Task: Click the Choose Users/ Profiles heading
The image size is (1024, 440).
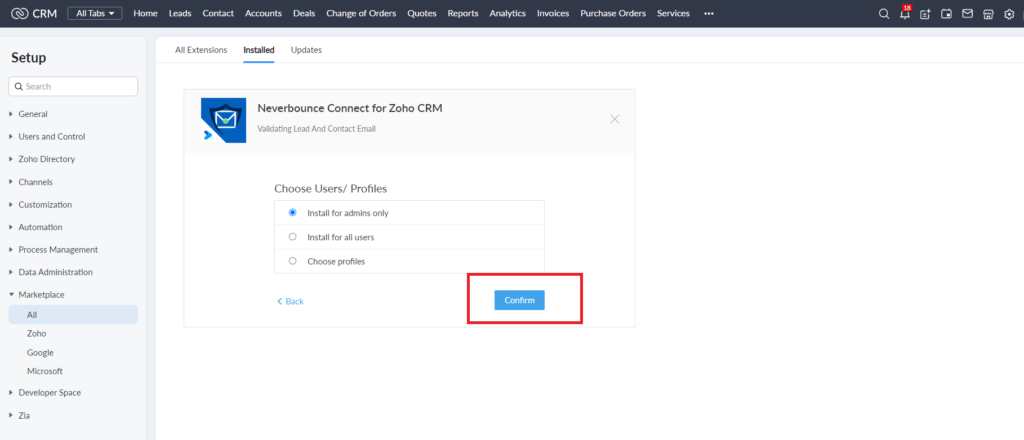Action: coord(330,189)
